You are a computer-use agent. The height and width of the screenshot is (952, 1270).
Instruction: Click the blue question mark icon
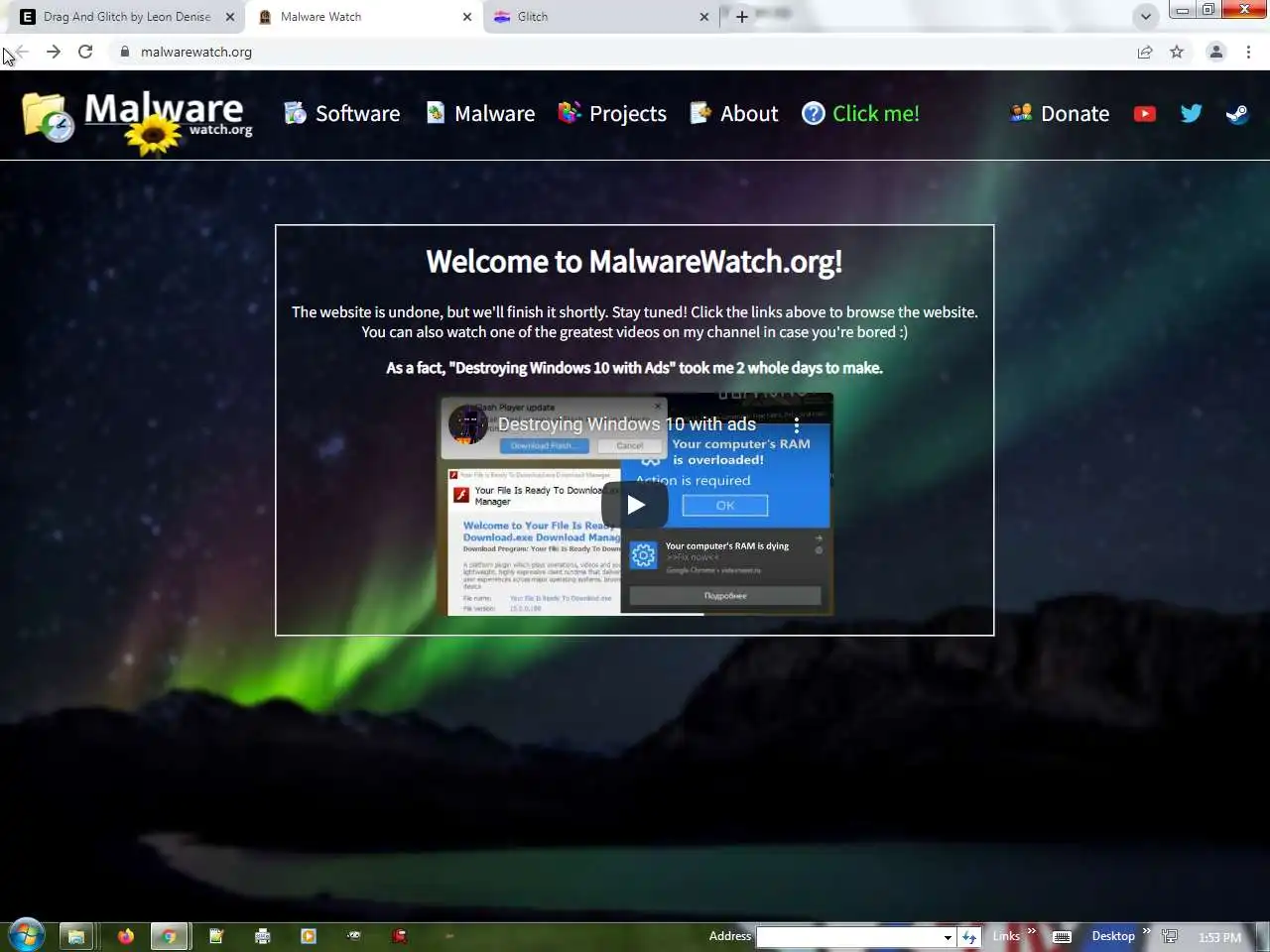coord(814,113)
